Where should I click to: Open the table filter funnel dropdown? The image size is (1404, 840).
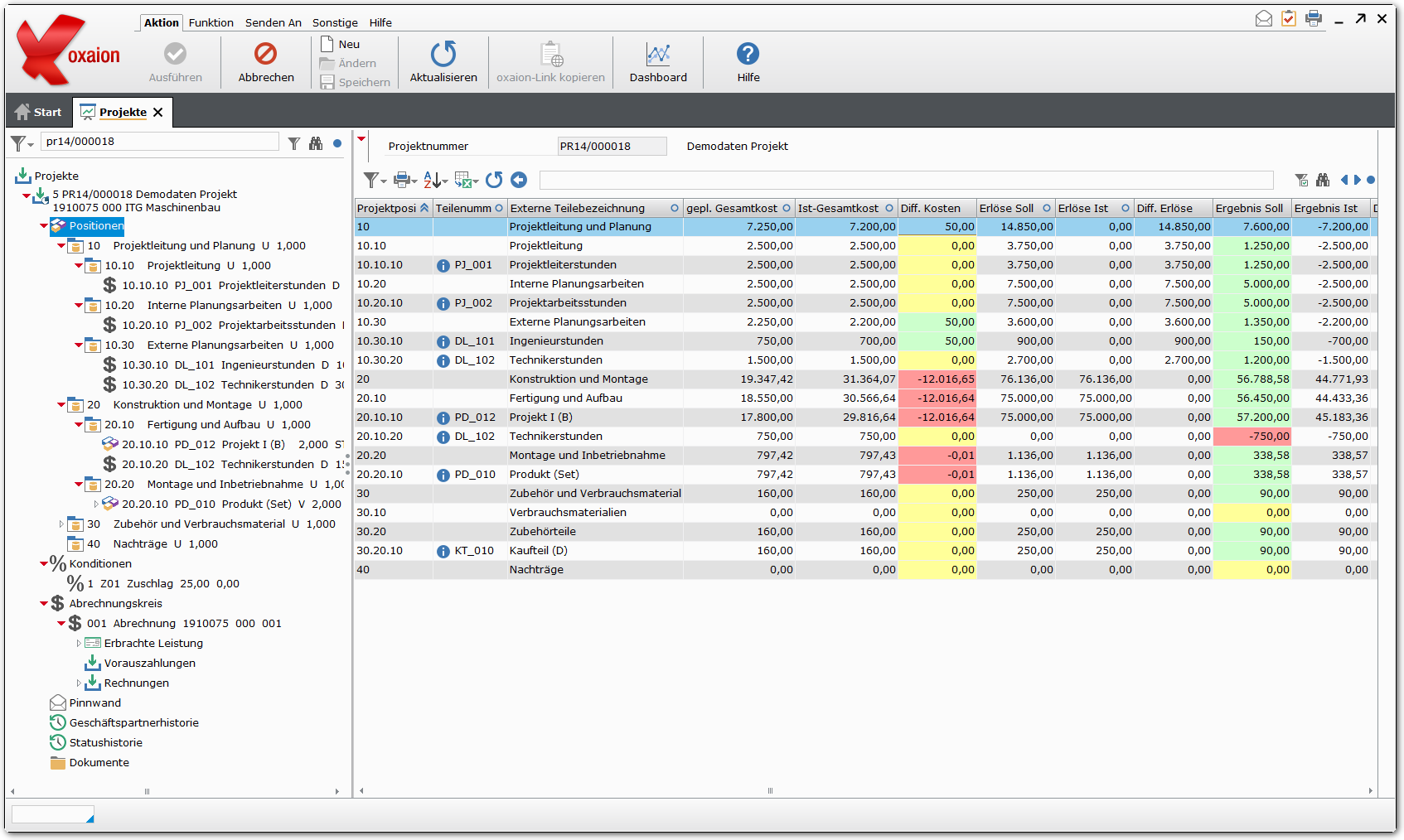375,180
